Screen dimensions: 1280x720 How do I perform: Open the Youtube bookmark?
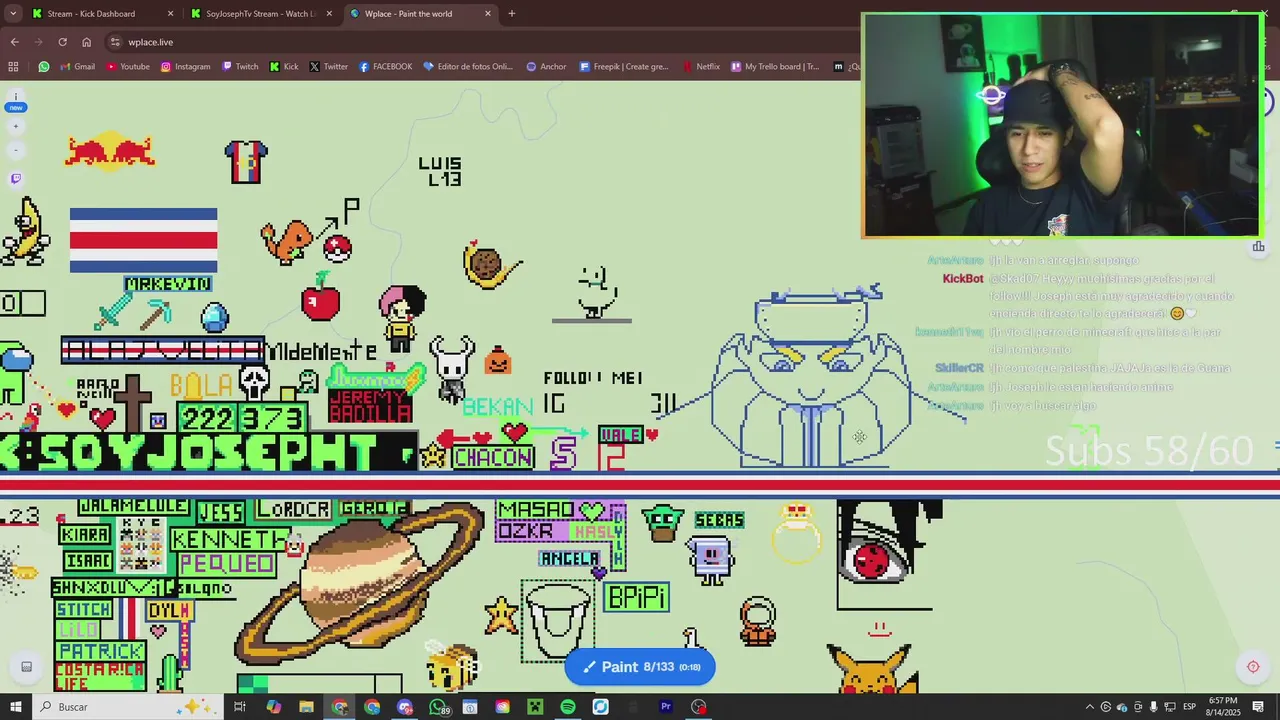coord(128,67)
